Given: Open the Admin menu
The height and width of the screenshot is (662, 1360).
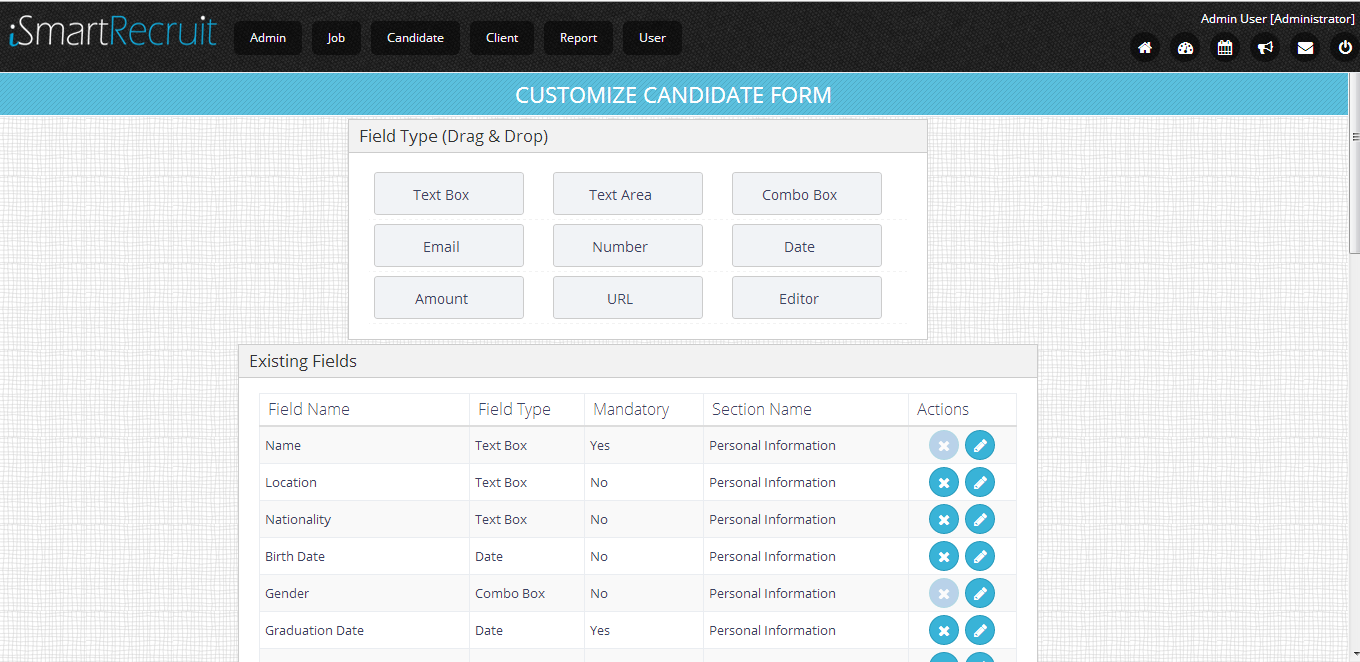Looking at the screenshot, I should (268, 38).
